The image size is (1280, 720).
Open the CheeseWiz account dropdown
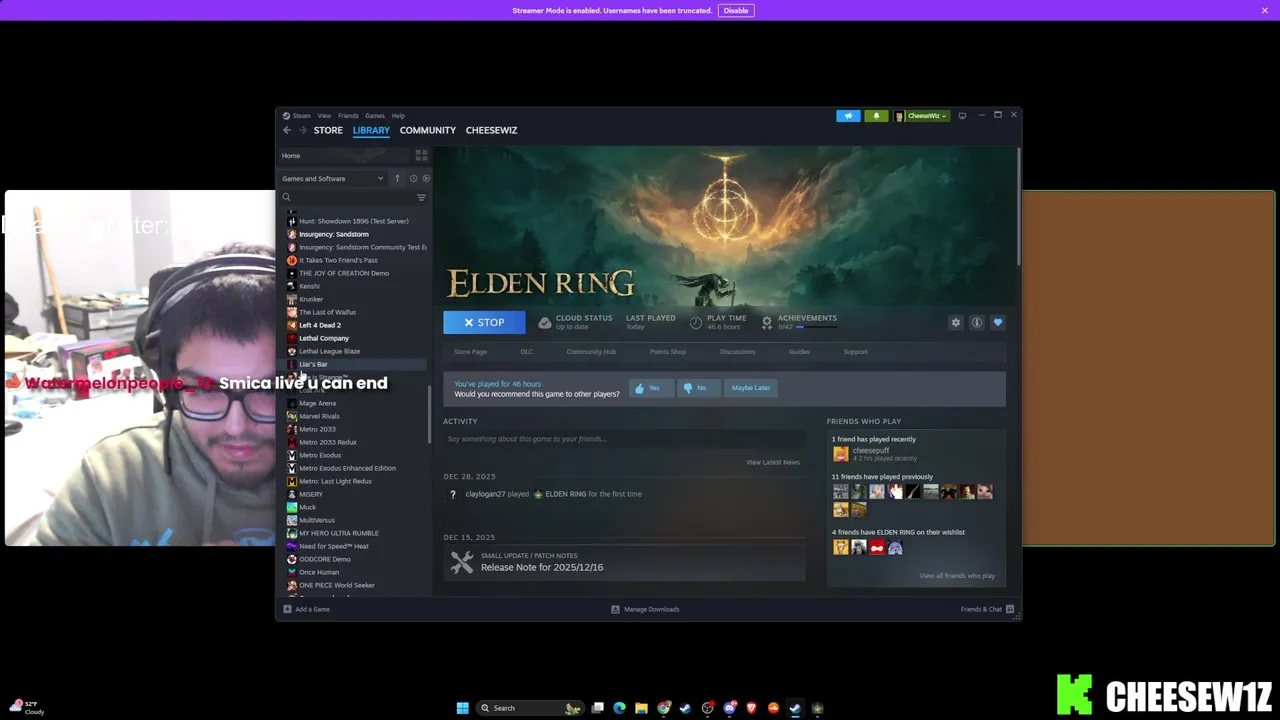(921, 116)
